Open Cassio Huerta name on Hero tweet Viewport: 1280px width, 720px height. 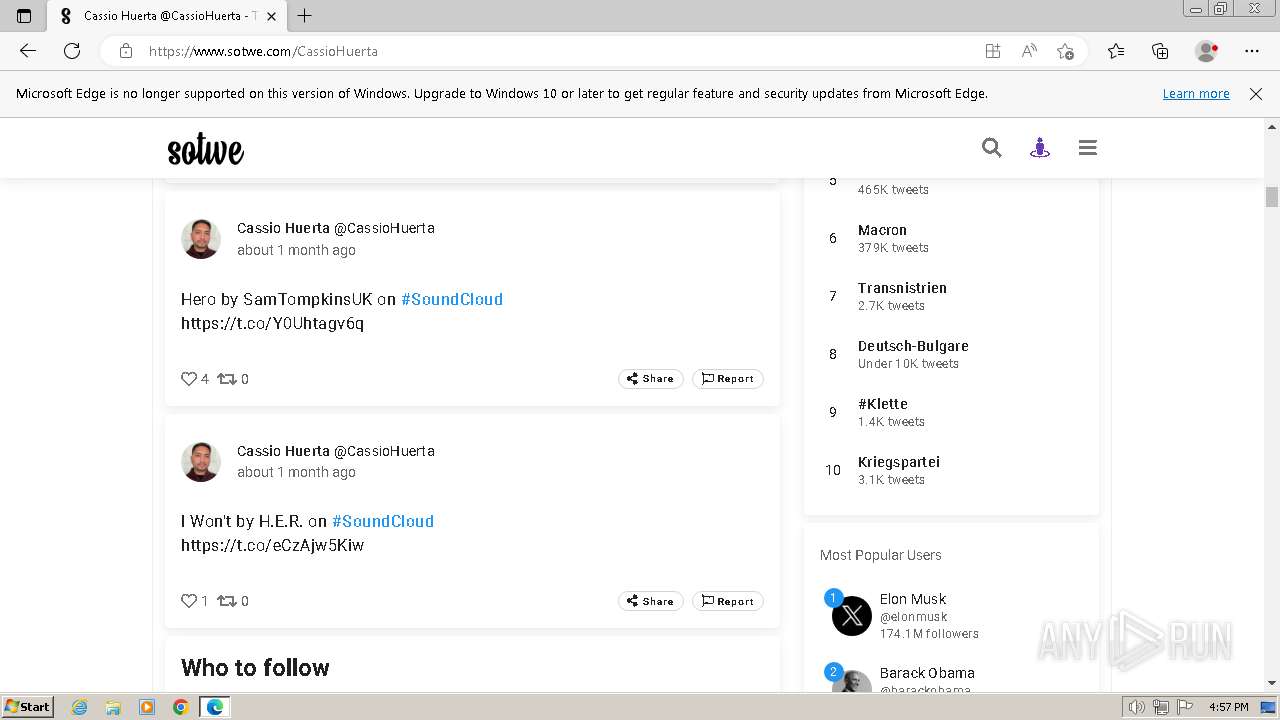283,228
